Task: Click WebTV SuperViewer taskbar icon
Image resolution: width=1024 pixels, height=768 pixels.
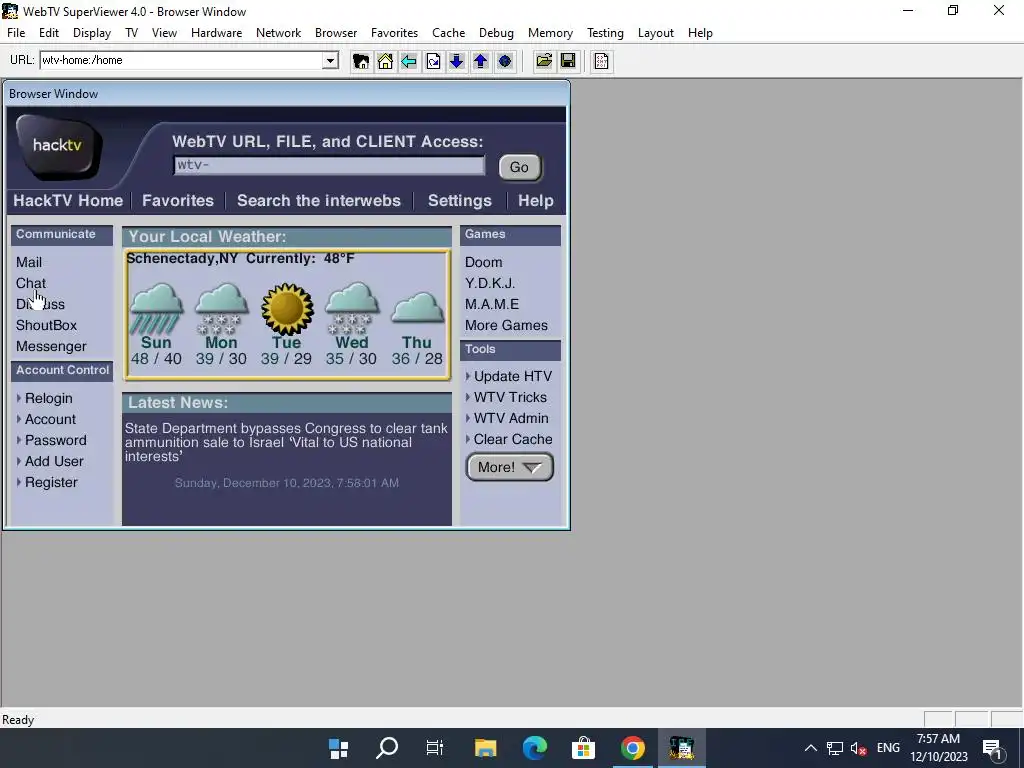Action: pyautogui.click(x=681, y=748)
